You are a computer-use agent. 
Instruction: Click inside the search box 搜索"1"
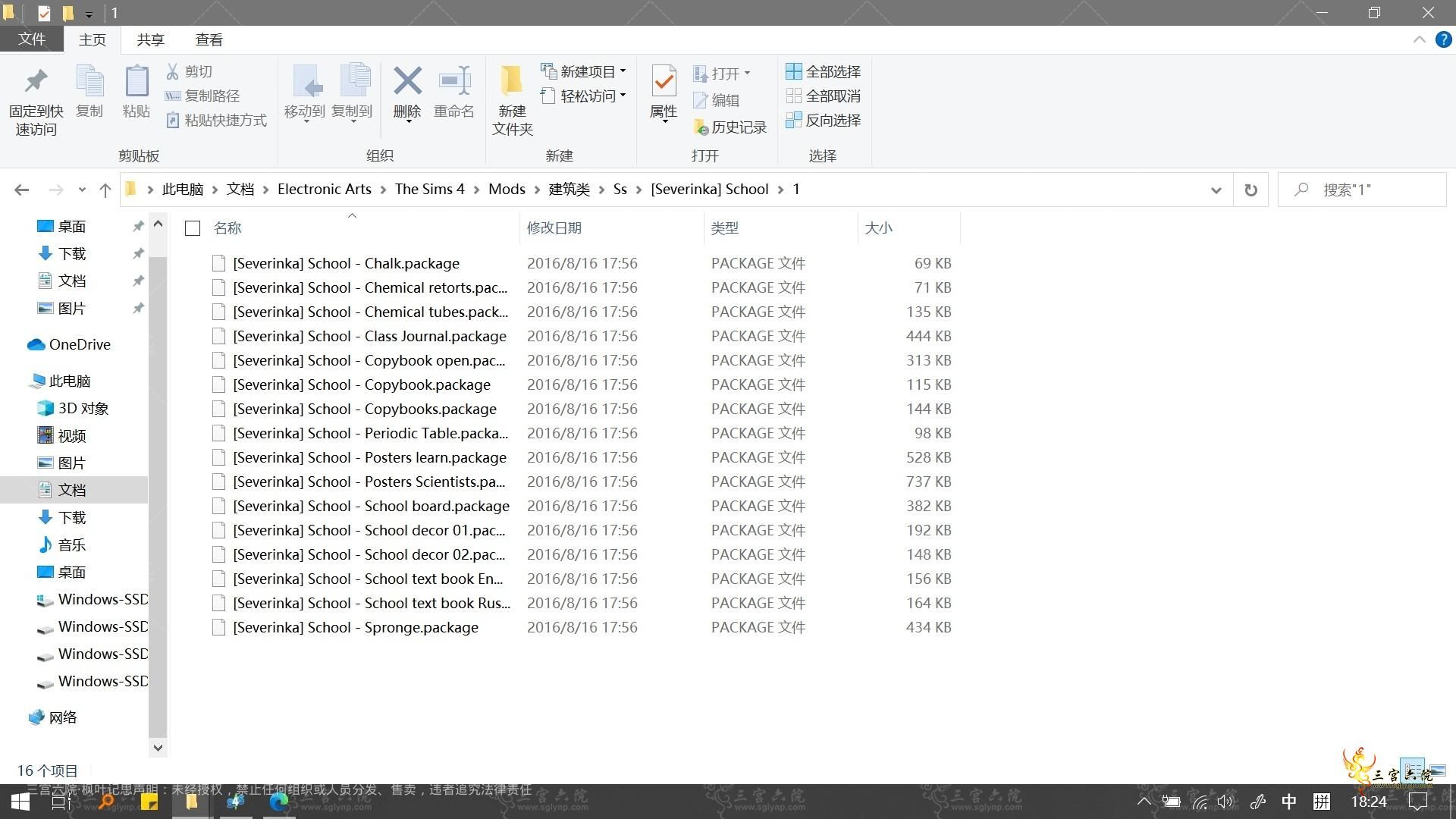[x=1362, y=190]
